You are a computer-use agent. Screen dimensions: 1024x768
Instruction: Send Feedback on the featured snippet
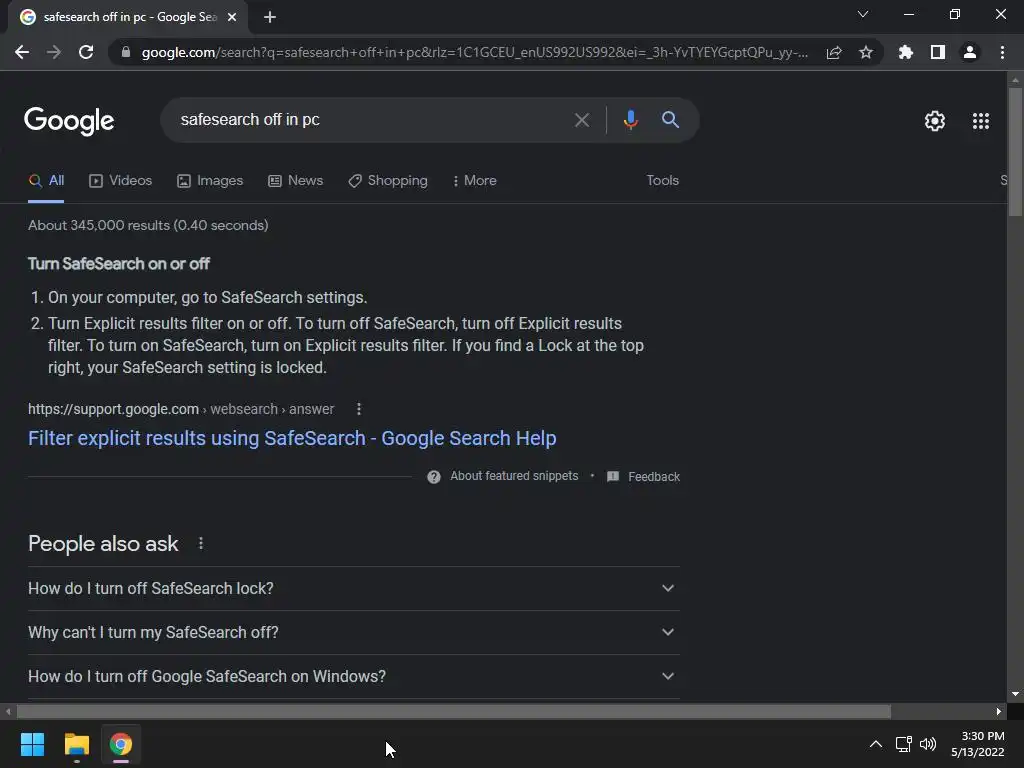click(x=643, y=477)
